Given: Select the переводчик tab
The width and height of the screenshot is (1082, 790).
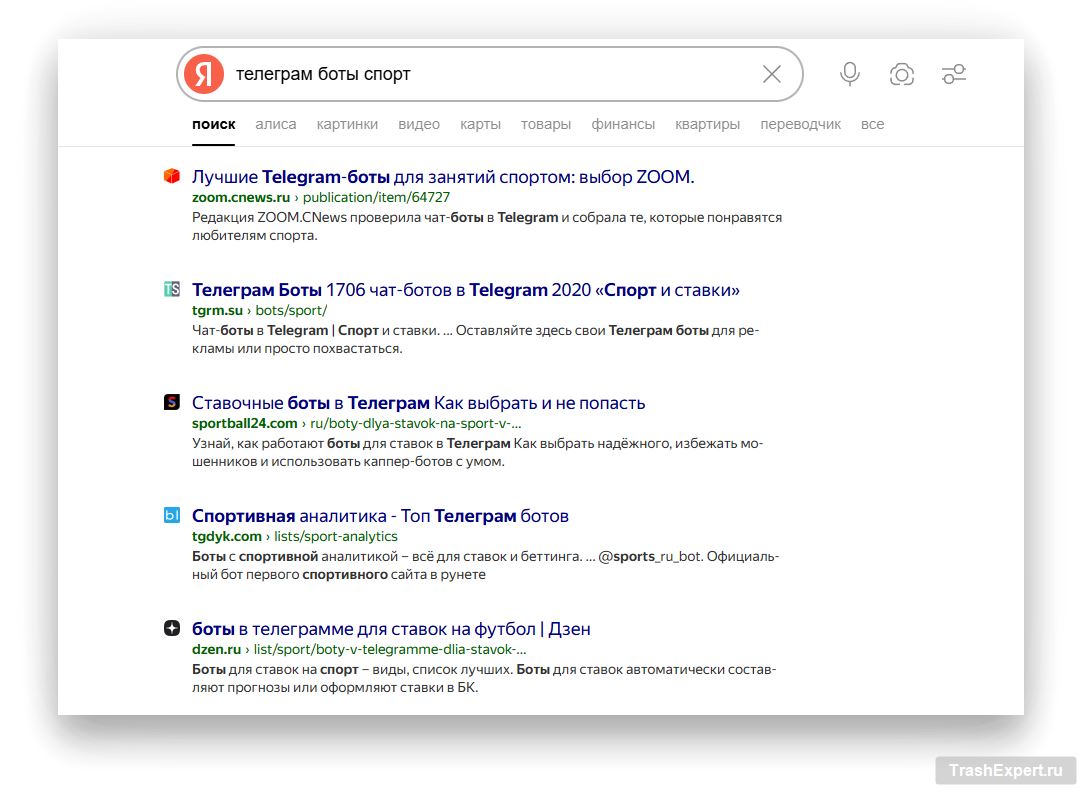Looking at the screenshot, I should (x=800, y=124).
